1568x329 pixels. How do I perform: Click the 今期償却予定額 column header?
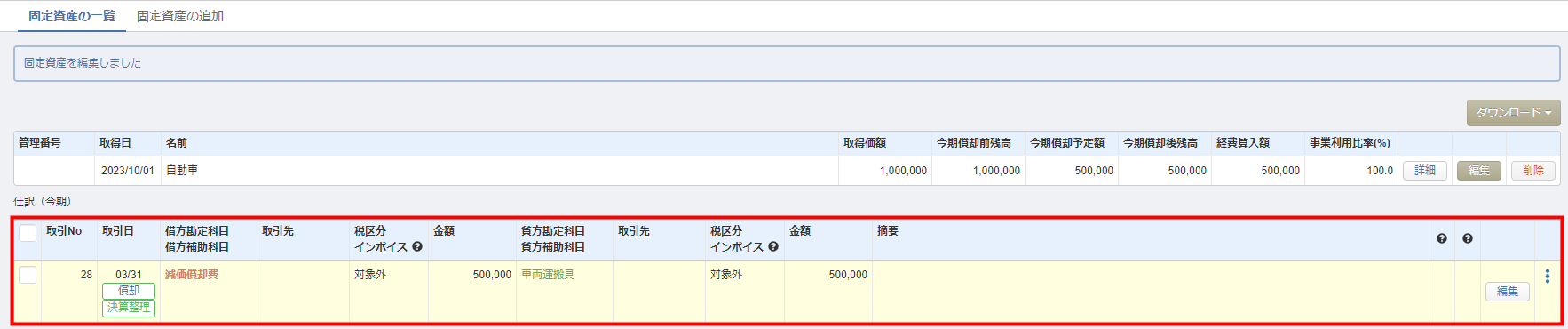pos(1067,143)
